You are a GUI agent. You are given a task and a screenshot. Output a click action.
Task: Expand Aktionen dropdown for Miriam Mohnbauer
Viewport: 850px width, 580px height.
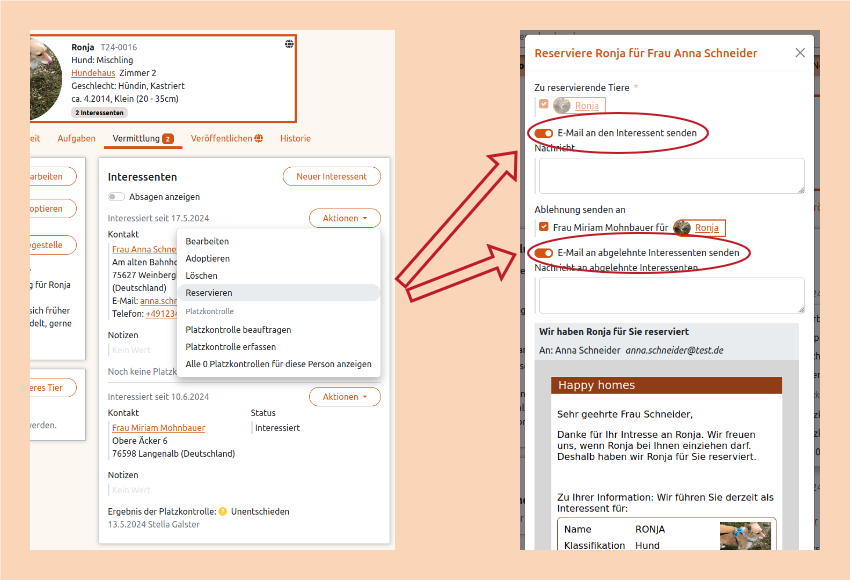tap(345, 397)
